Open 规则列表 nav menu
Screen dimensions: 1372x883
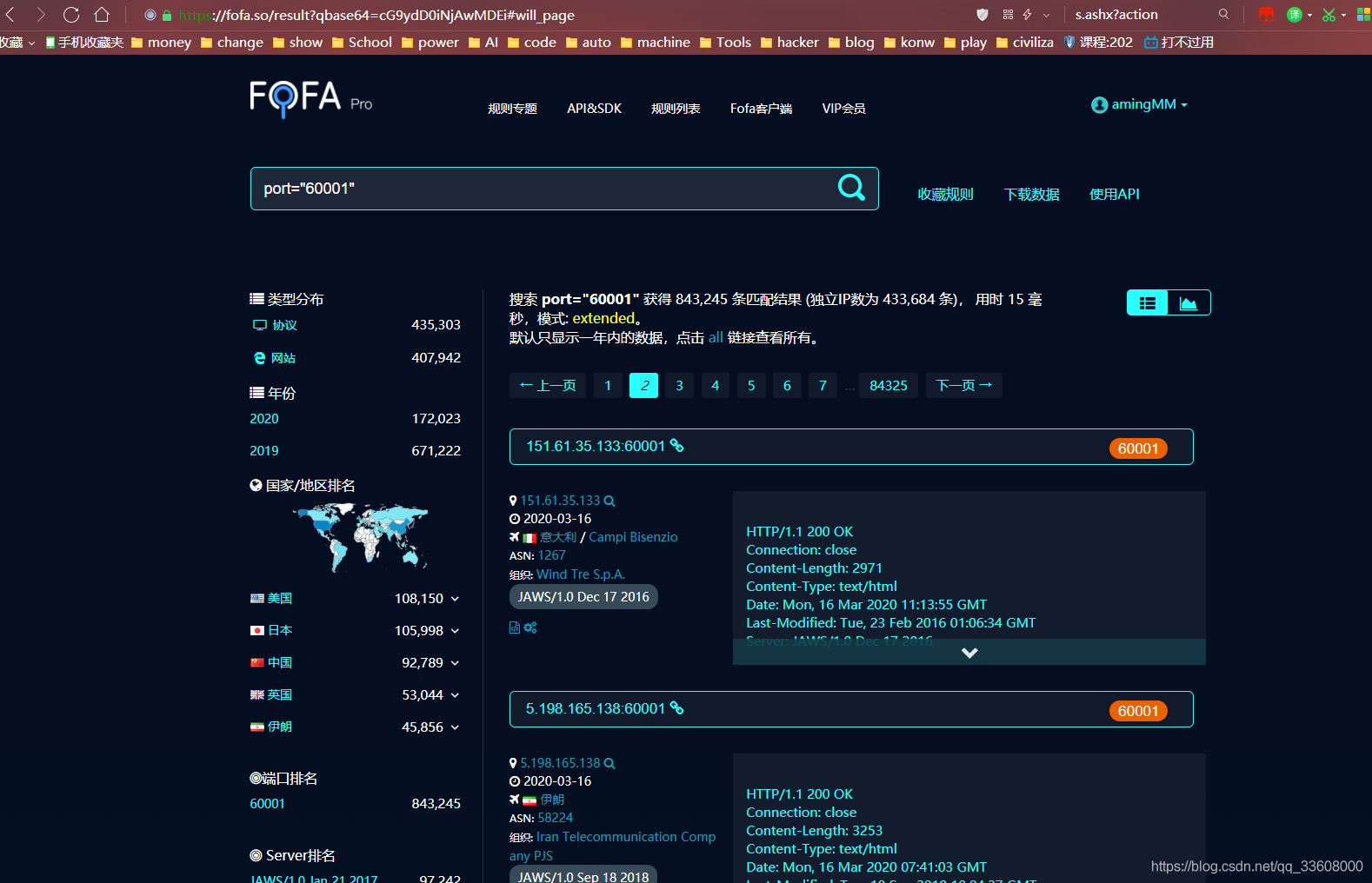(x=676, y=109)
